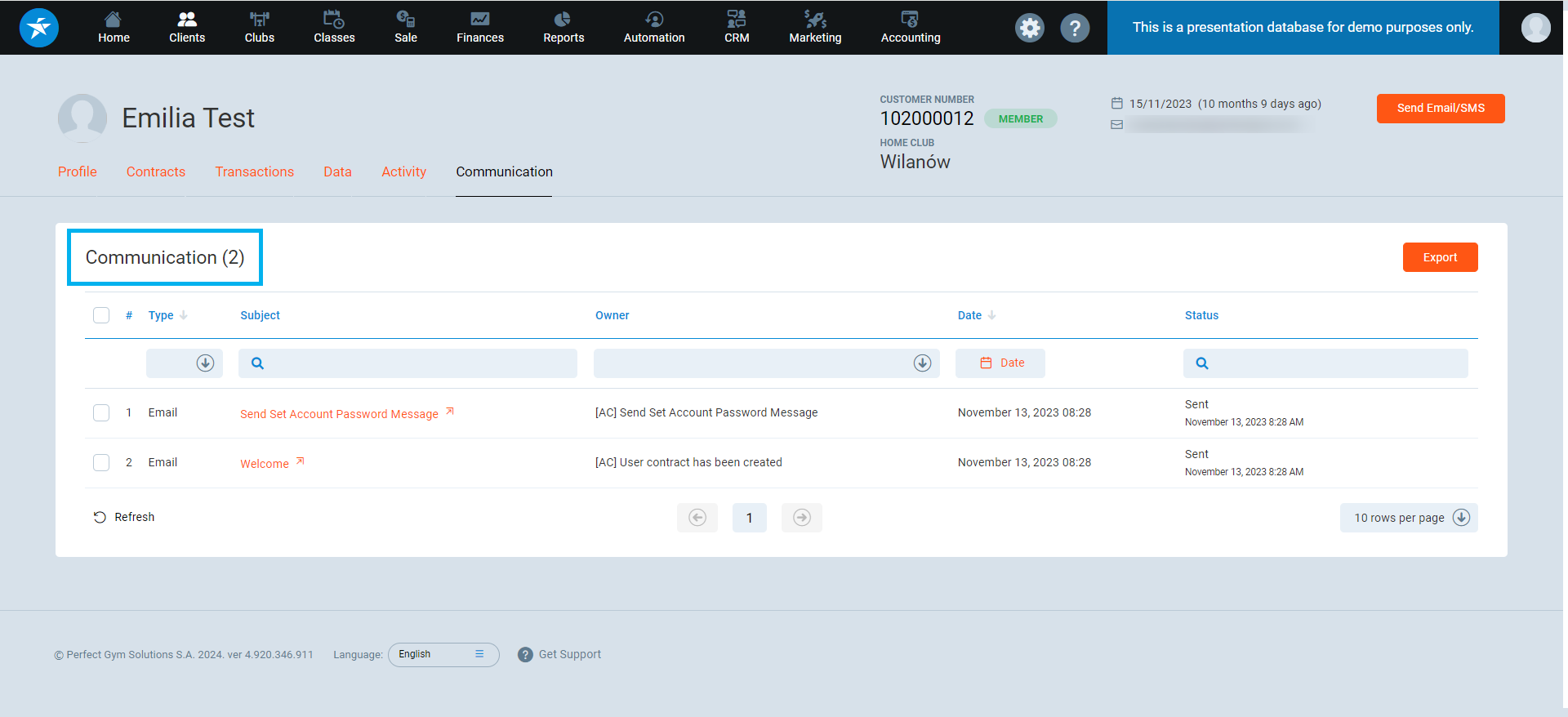
Task: Tick the select-all checkbox in table header
Action: point(101,315)
